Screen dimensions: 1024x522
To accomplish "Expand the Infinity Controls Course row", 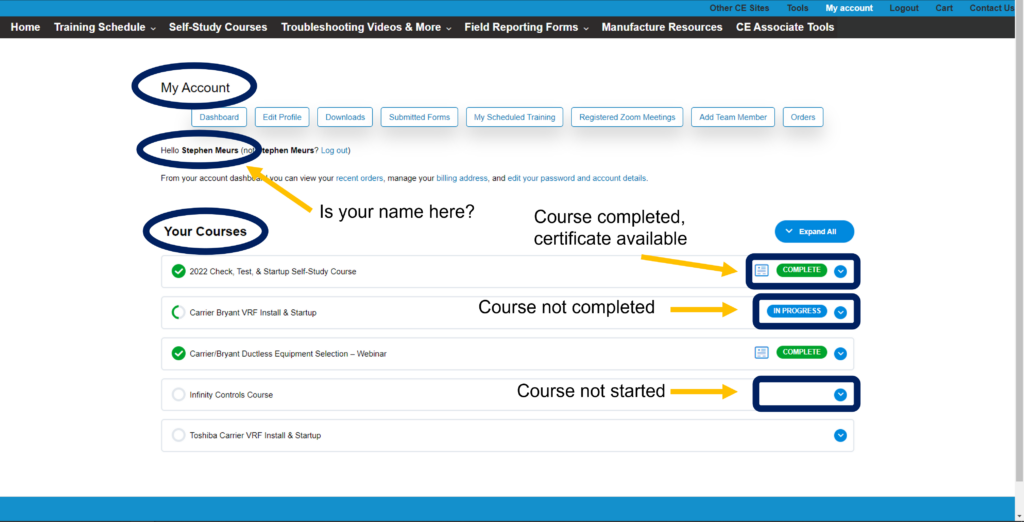I will coord(840,395).
